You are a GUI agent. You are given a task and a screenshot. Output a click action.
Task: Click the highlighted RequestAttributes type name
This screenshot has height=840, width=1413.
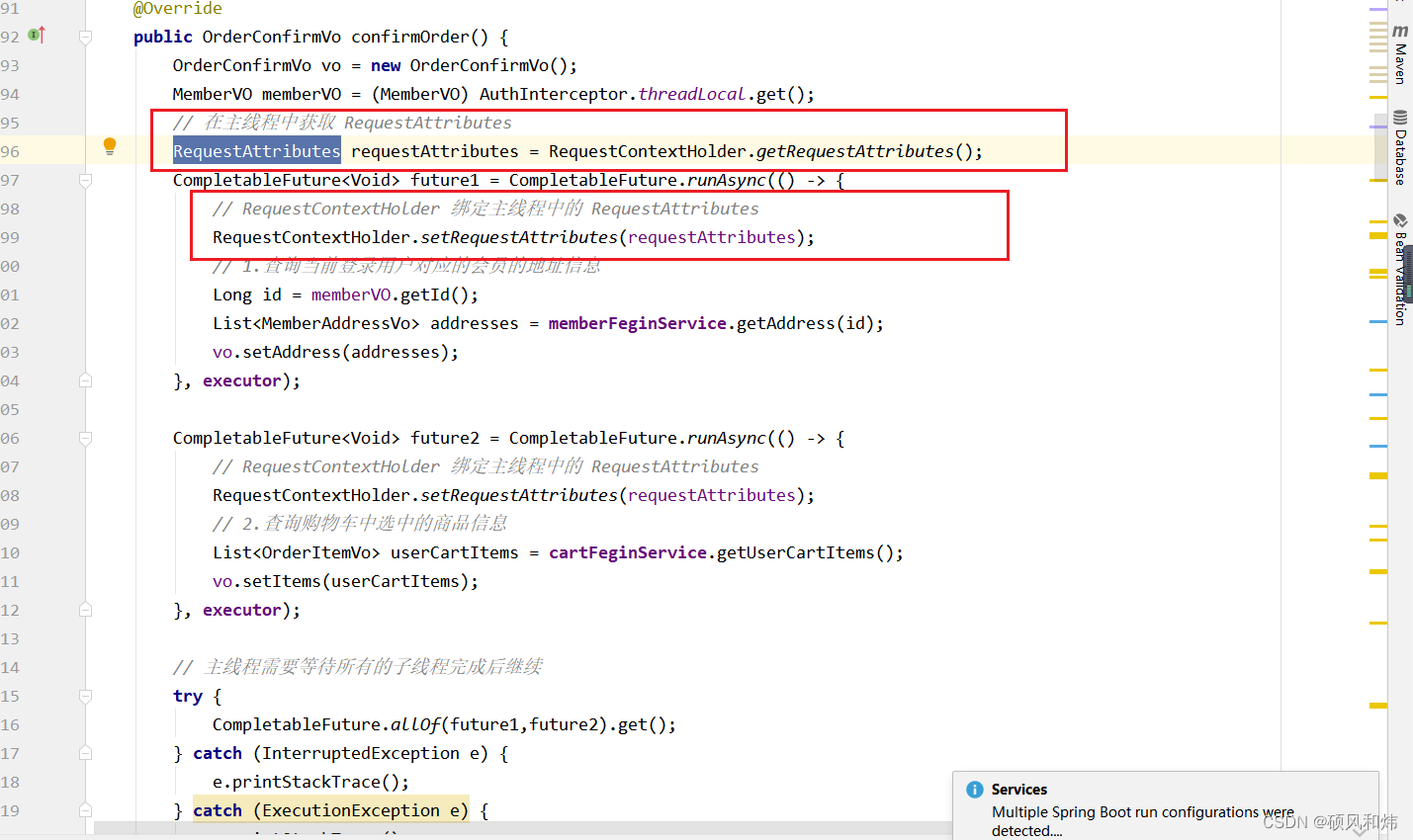pos(257,151)
